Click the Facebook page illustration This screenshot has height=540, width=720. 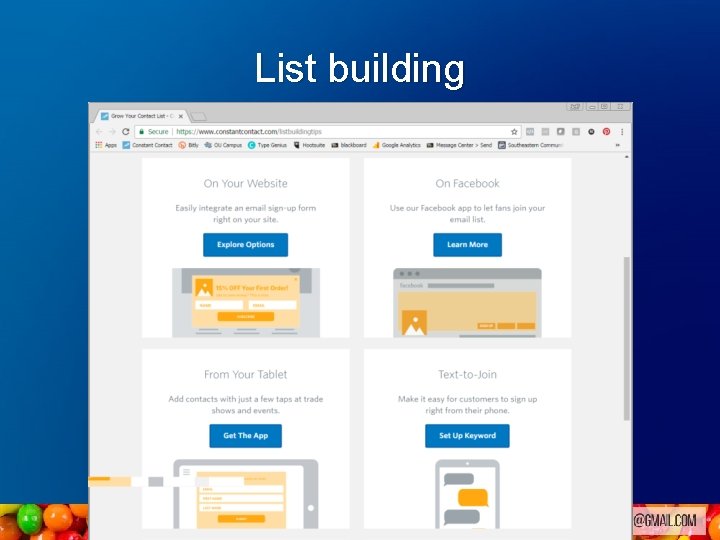tap(467, 303)
